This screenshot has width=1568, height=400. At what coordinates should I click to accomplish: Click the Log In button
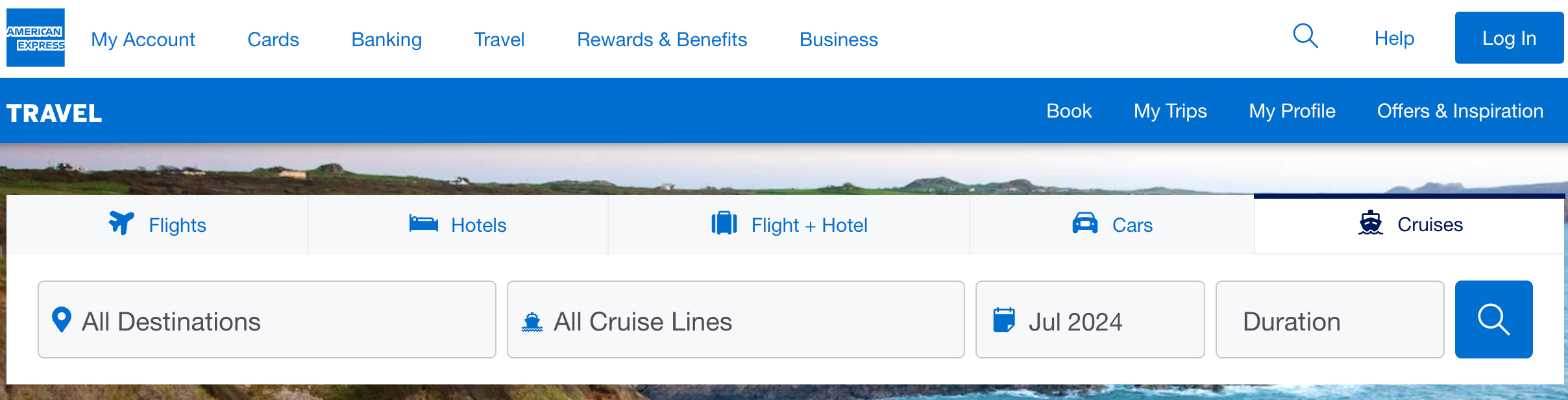tap(1509, 38)
